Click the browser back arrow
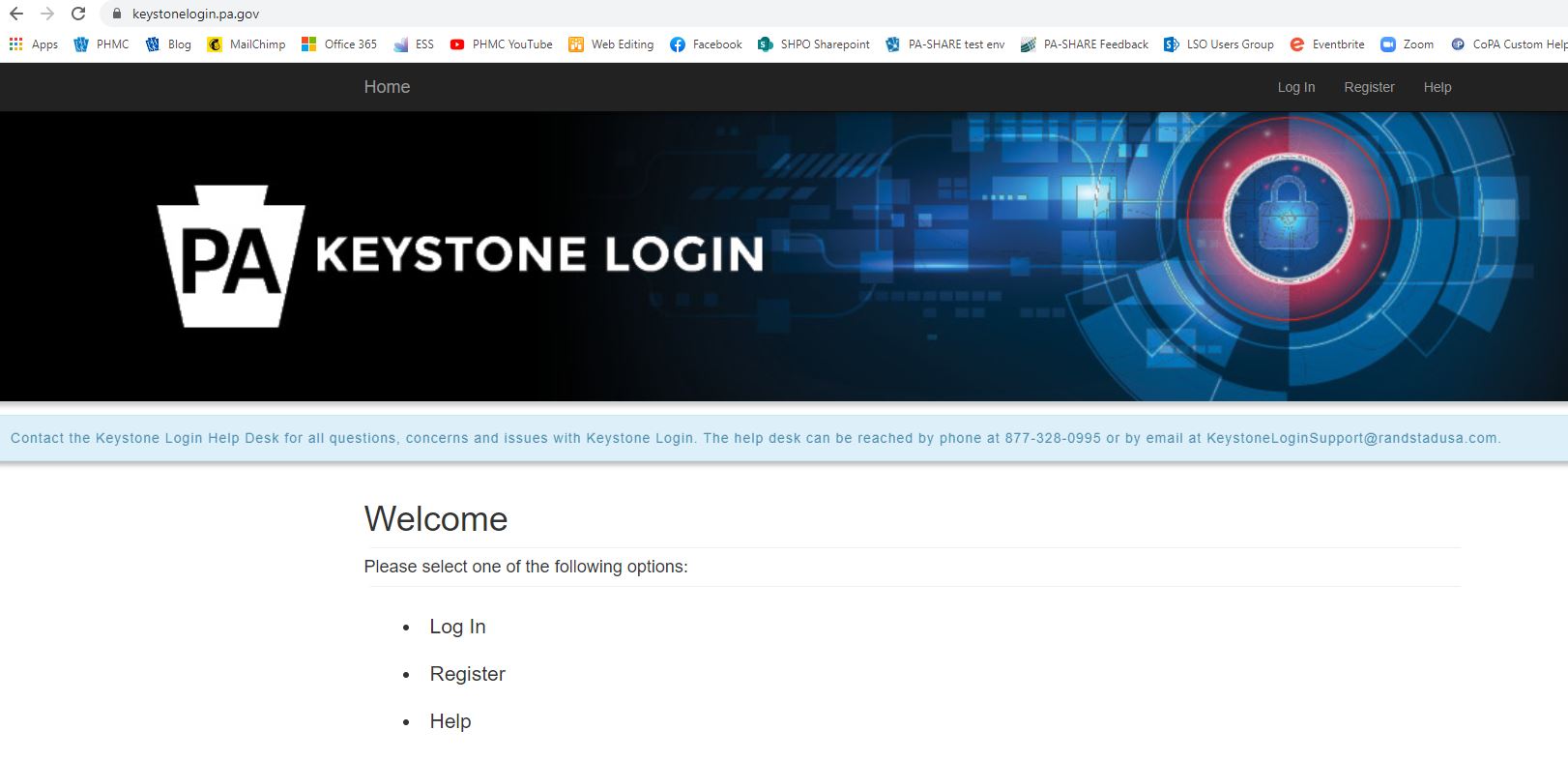Screen dimensions: 1568x760 (16, 14)
